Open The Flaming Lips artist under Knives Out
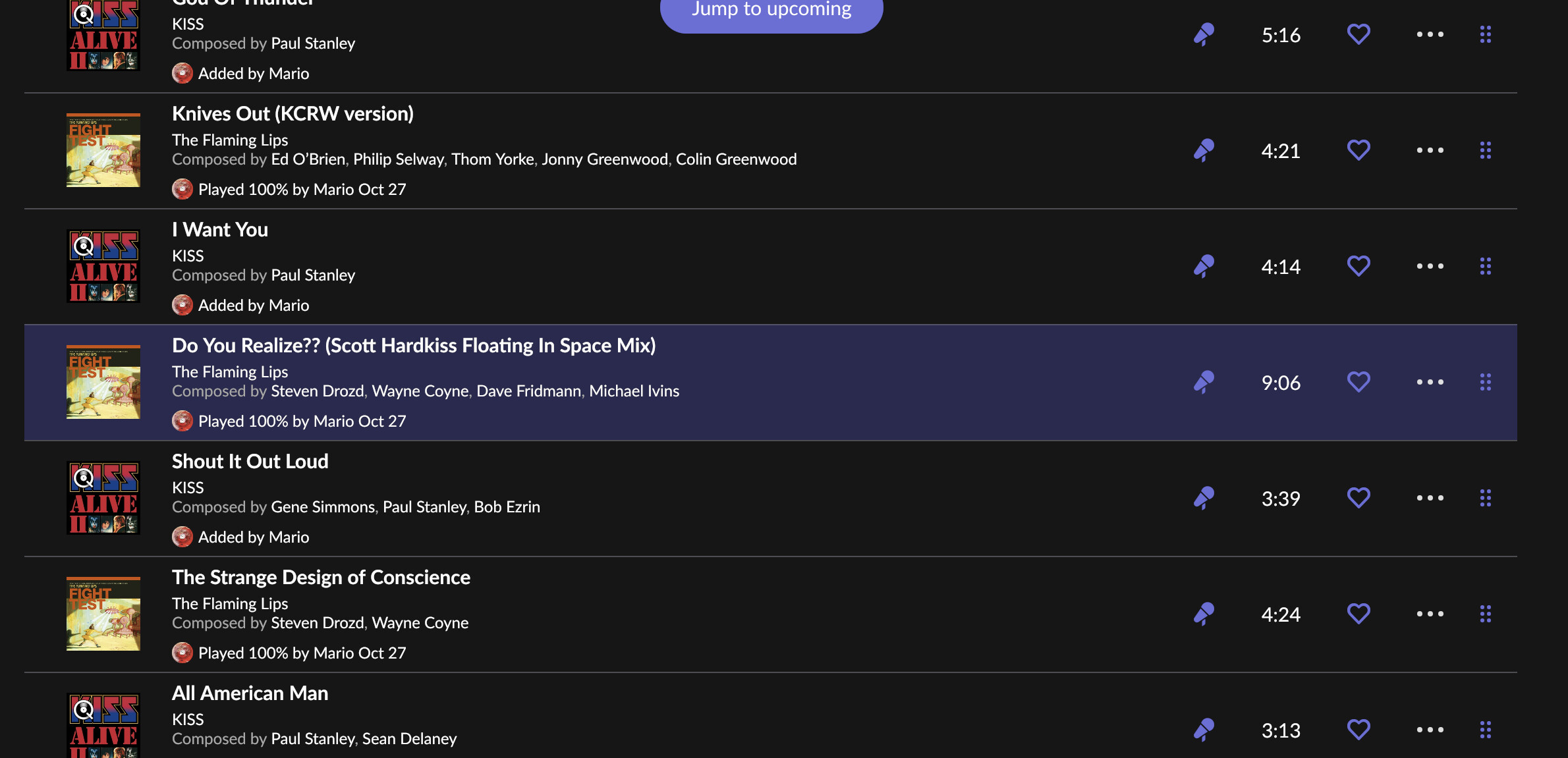1568x758 pixels. click(x=230, y=140)
